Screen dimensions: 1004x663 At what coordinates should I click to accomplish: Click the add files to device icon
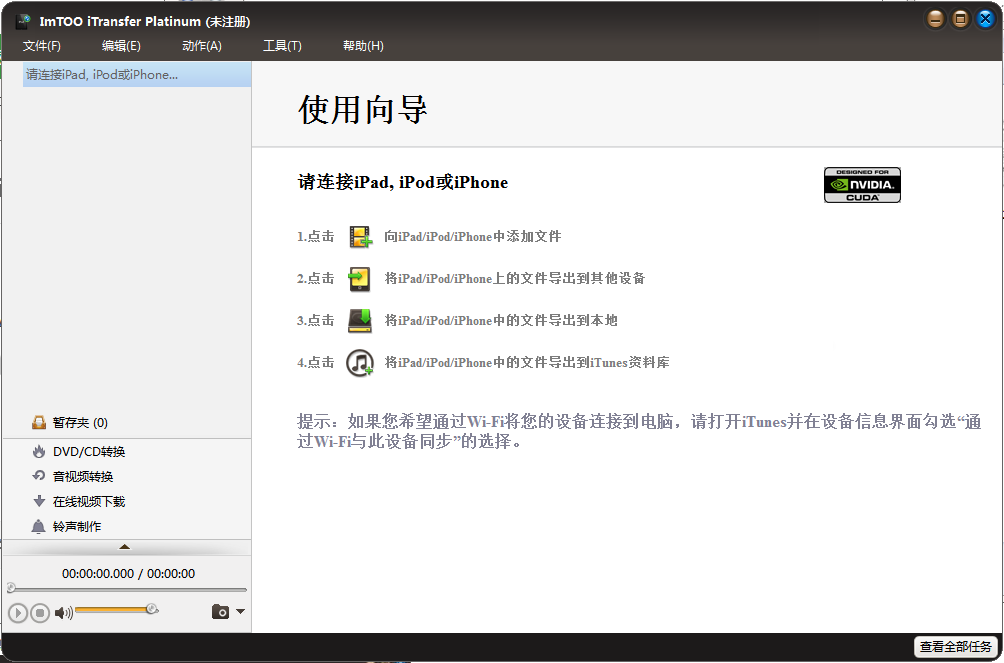click(x=360, y=237)
